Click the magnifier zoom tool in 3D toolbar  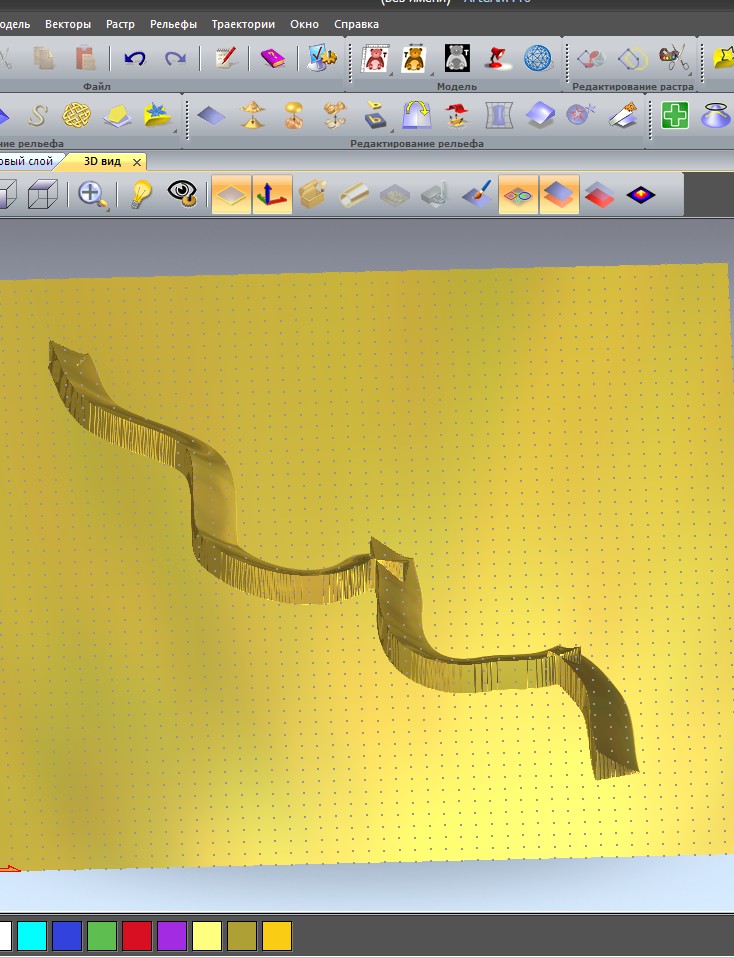click(x=92, y=194)
